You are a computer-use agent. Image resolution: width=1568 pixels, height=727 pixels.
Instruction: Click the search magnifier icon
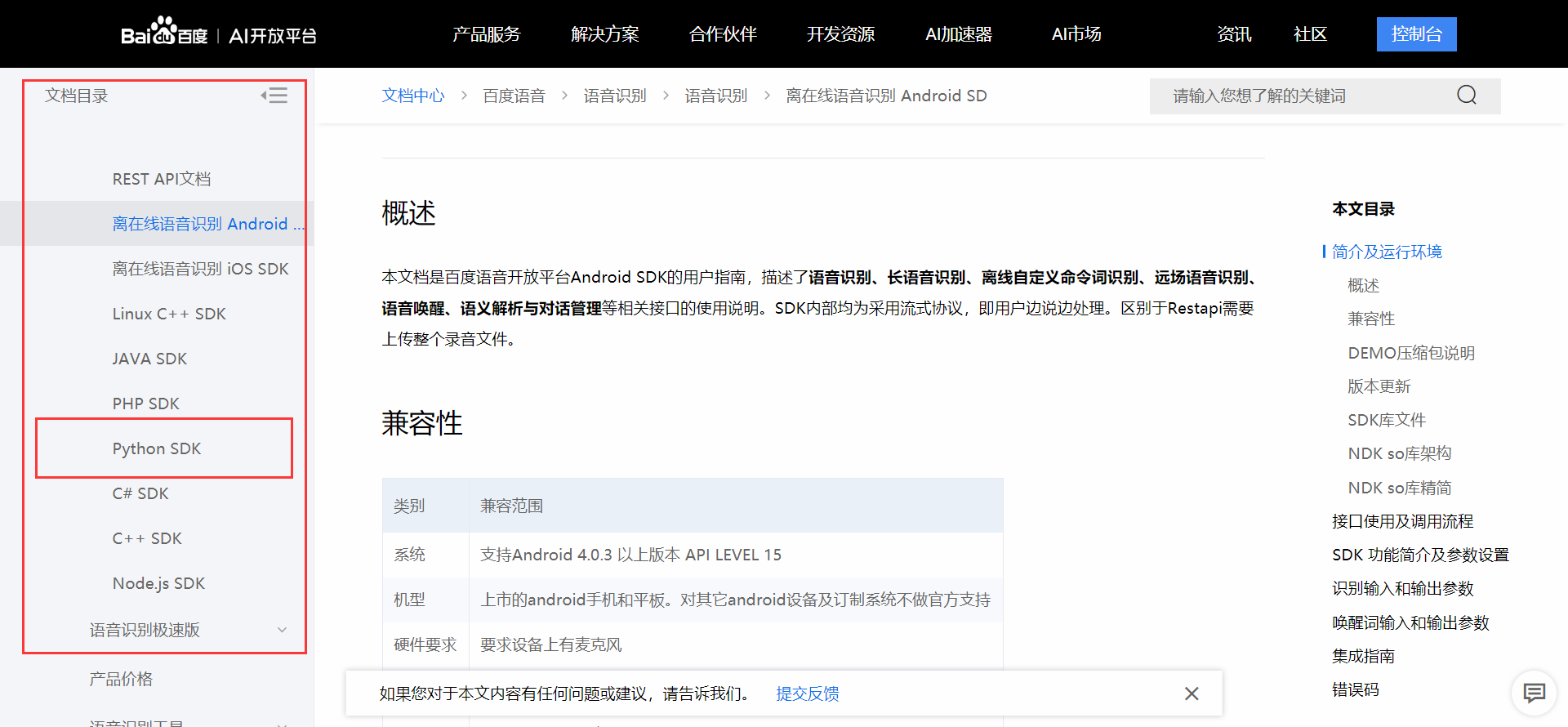(1467, 96)
